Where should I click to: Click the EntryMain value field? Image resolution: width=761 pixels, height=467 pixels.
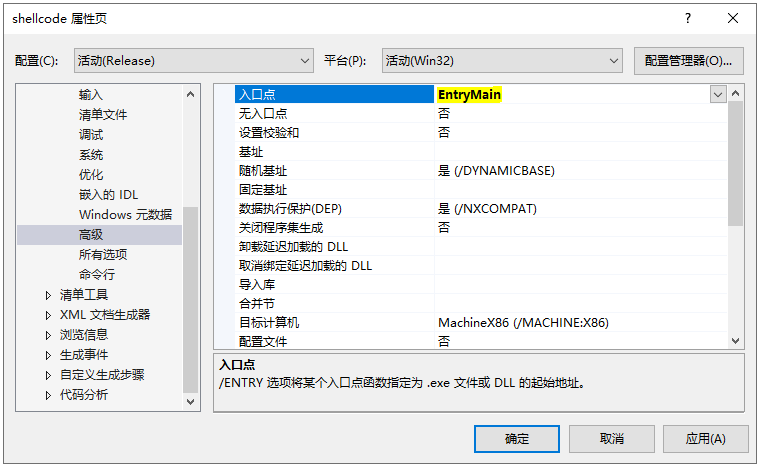pos(573,94)
